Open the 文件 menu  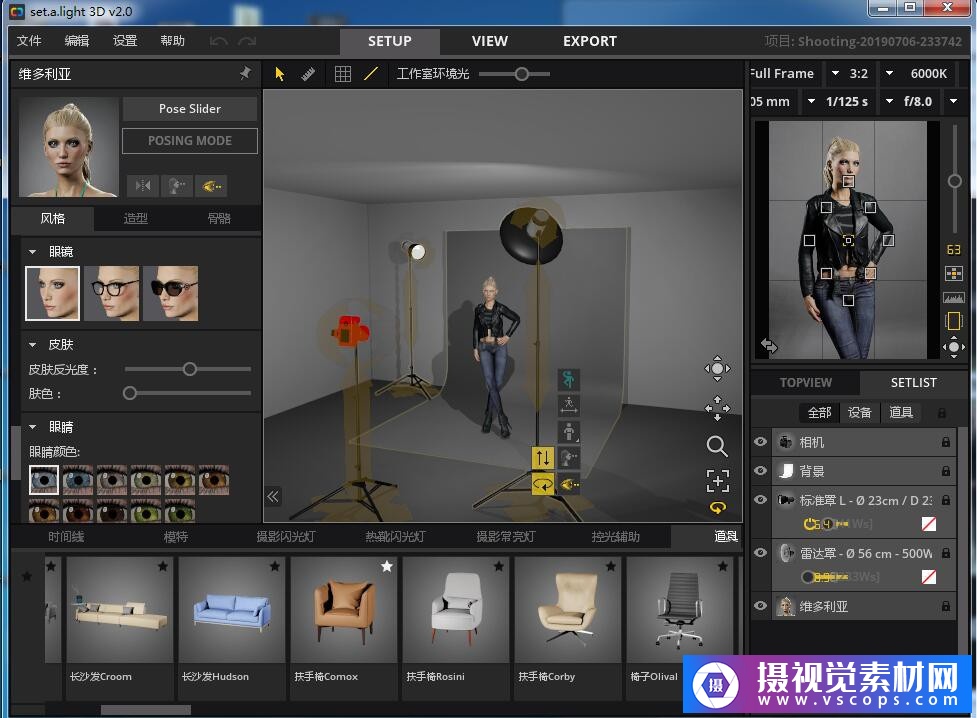click(x=29, y=41)
